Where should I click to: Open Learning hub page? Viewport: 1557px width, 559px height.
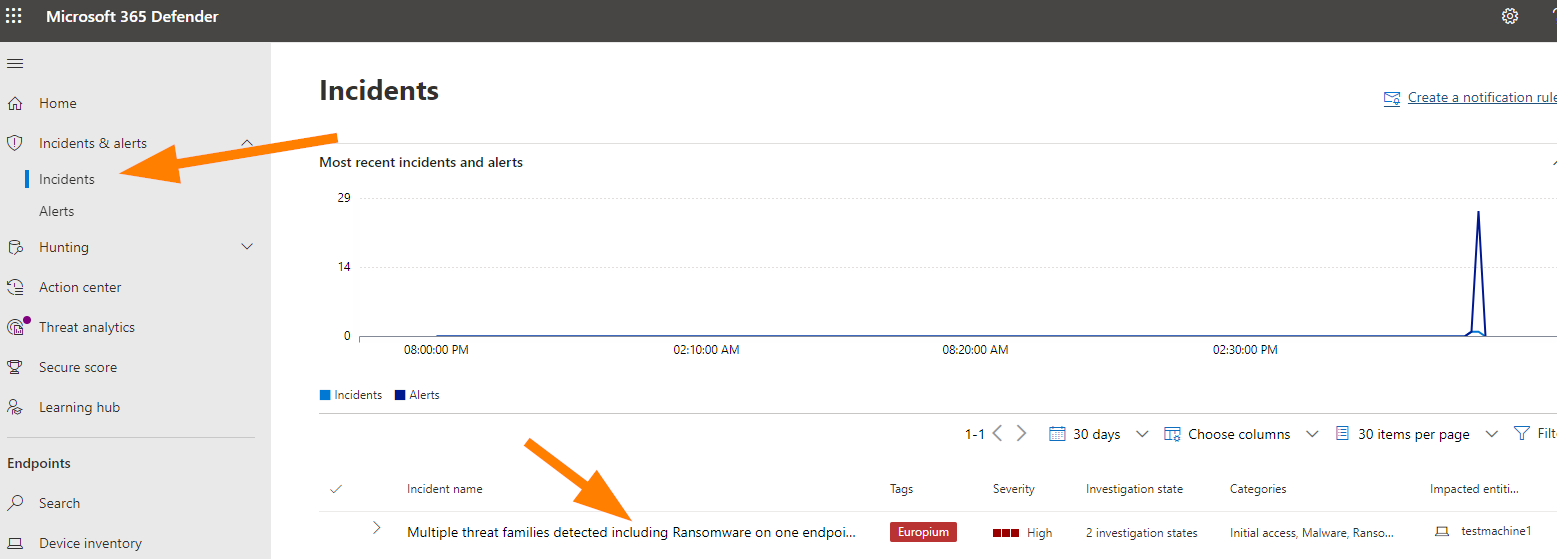coord(79,407)
